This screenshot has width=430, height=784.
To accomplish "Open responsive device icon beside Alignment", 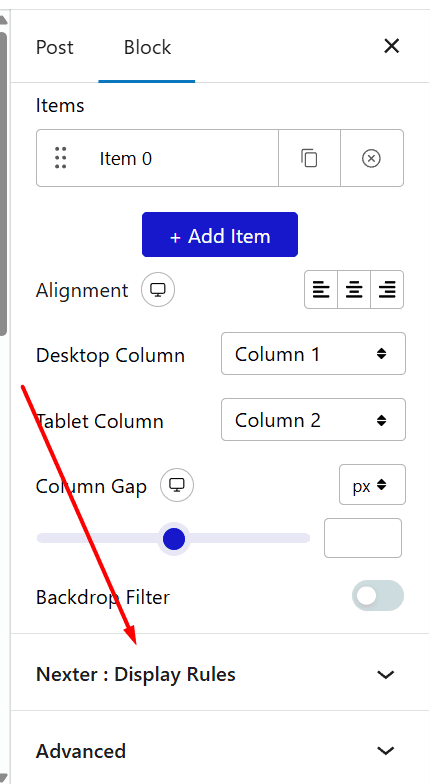I will [x=158, y=290].
